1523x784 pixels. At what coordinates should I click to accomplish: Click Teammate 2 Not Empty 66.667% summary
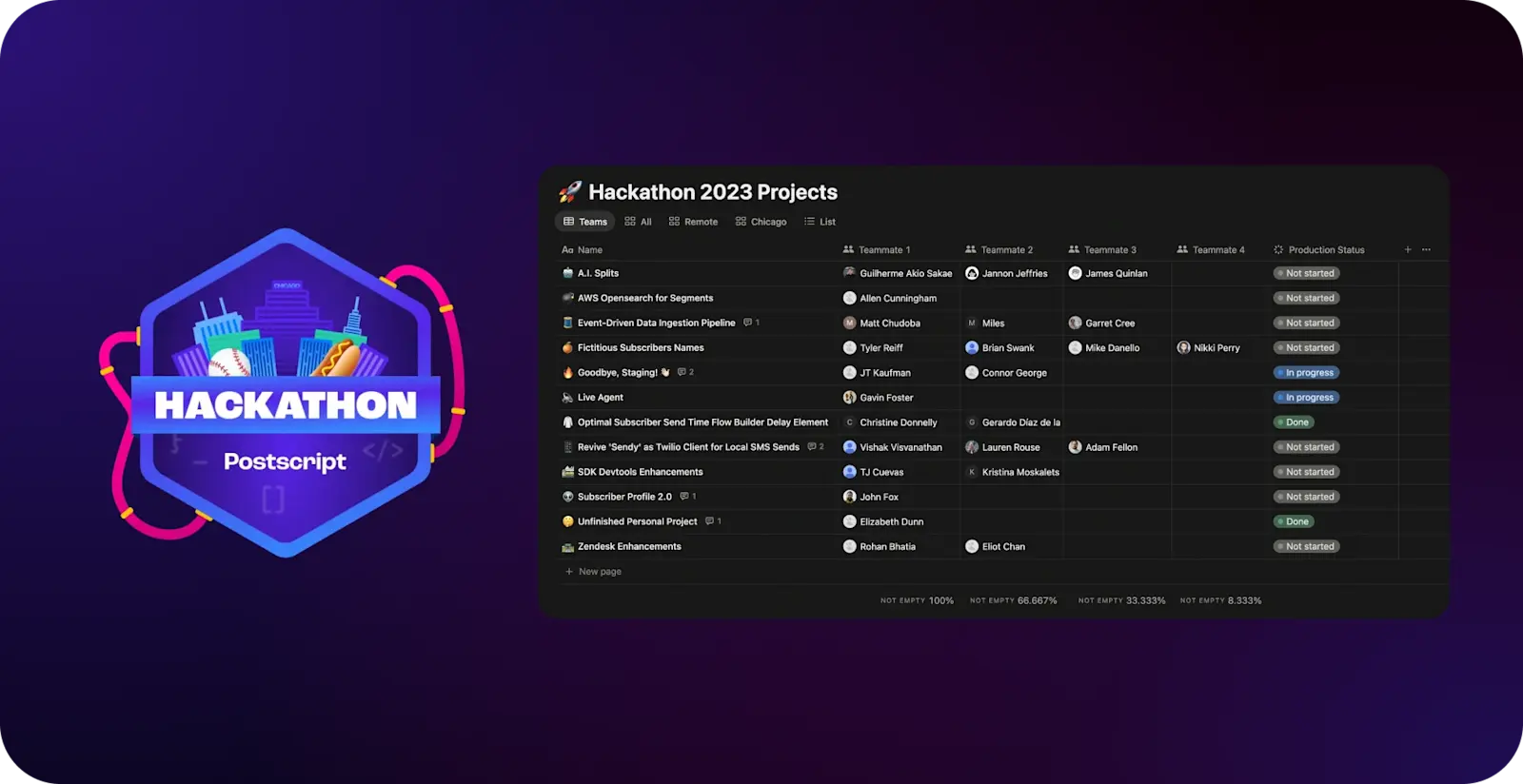(1013, 600)
